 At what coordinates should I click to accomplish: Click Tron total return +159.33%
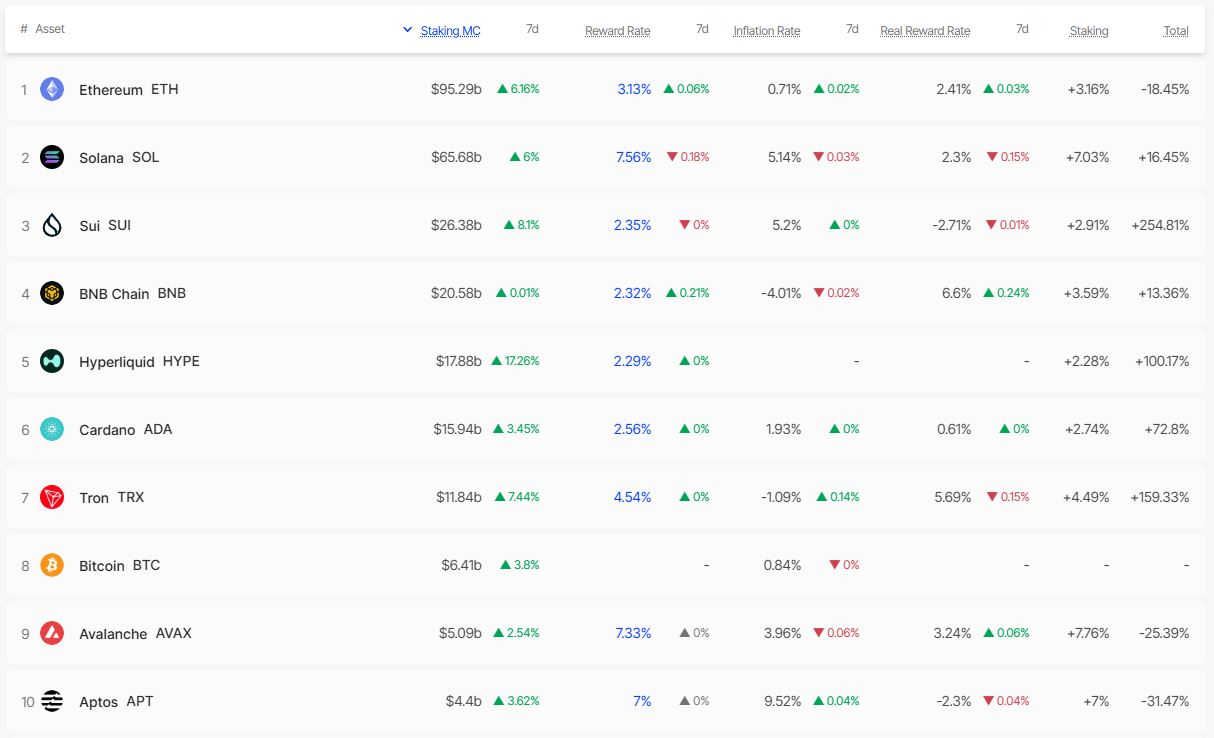[x=1160, y=497]
